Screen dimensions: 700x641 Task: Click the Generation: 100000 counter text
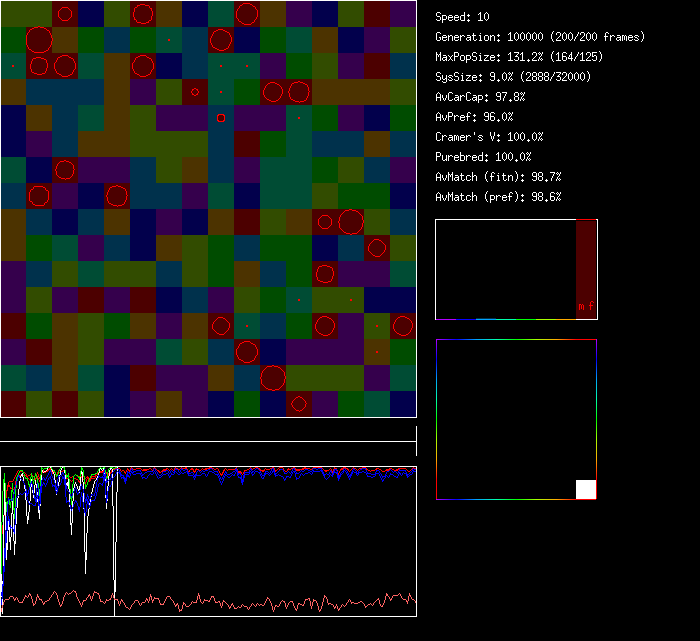click(540, 37)
